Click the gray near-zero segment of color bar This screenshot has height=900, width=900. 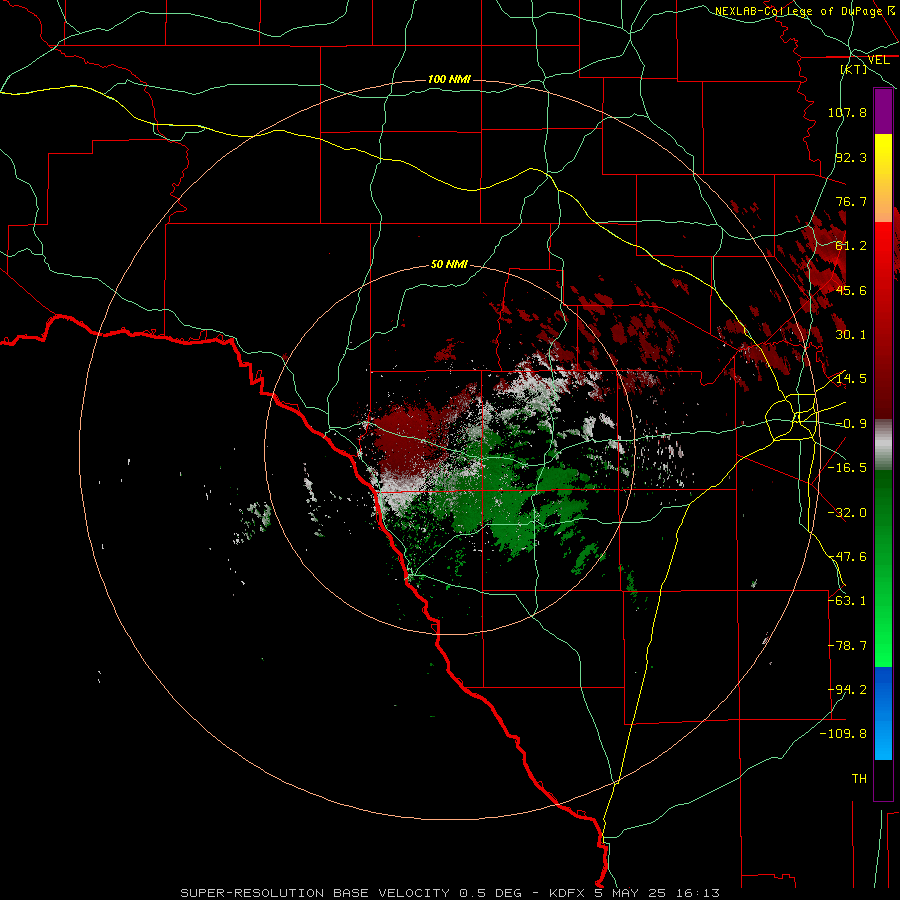point(883,445)
